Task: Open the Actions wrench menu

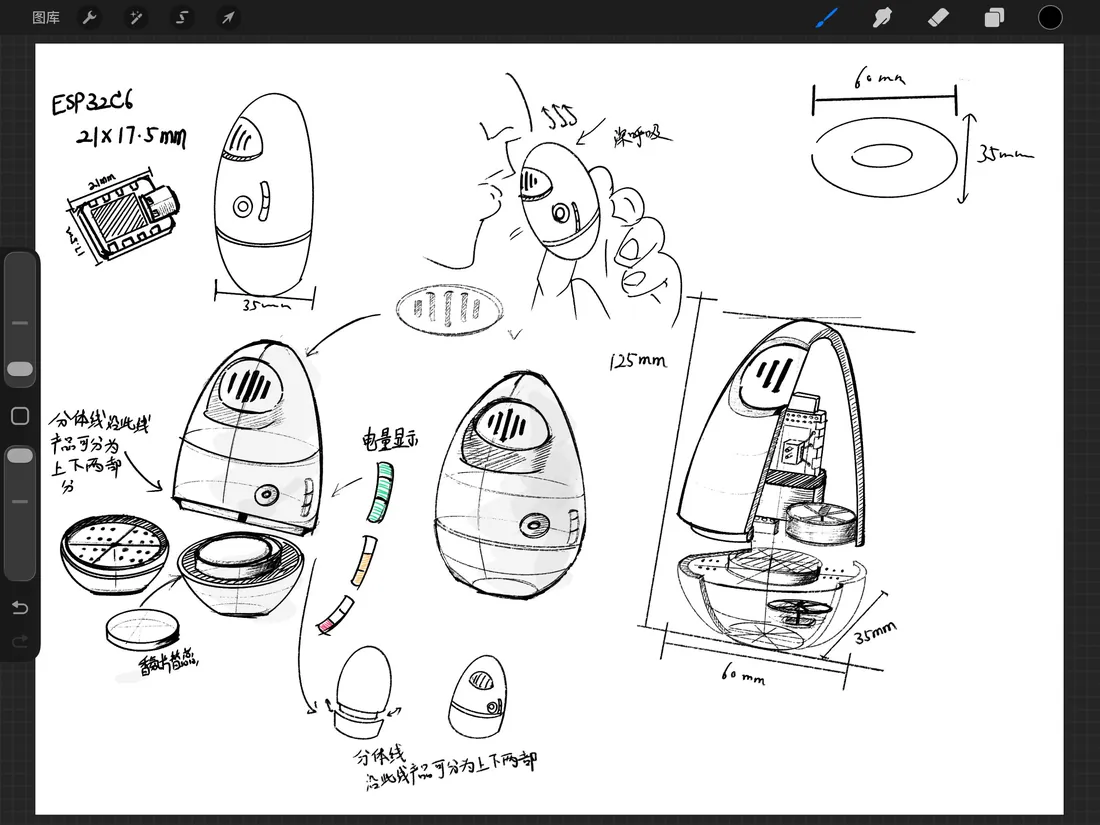Action: [x=89, y=18]
